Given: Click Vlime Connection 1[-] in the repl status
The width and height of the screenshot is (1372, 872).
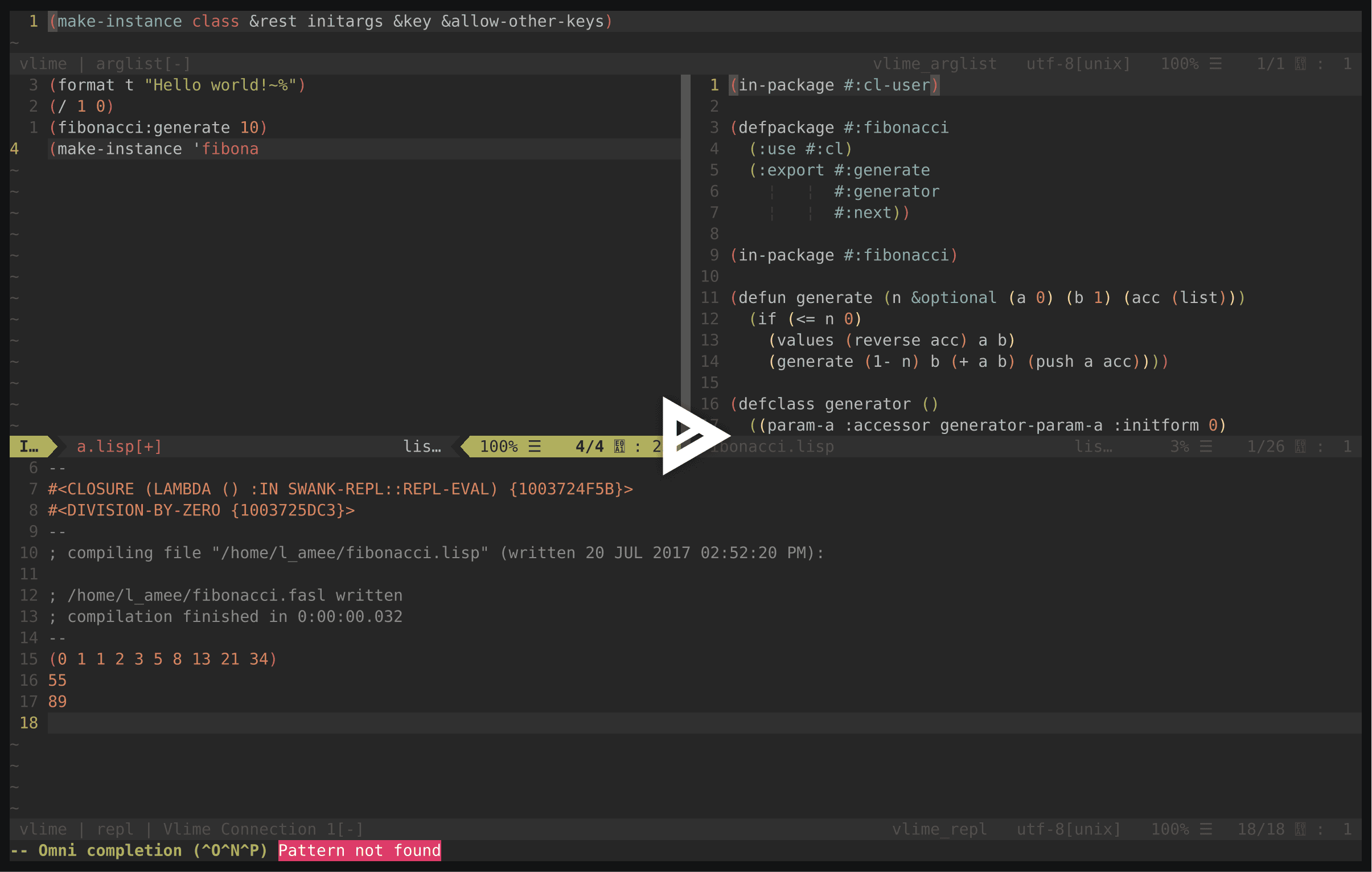Looking at the screenshot, I should (x=262, y=829).
